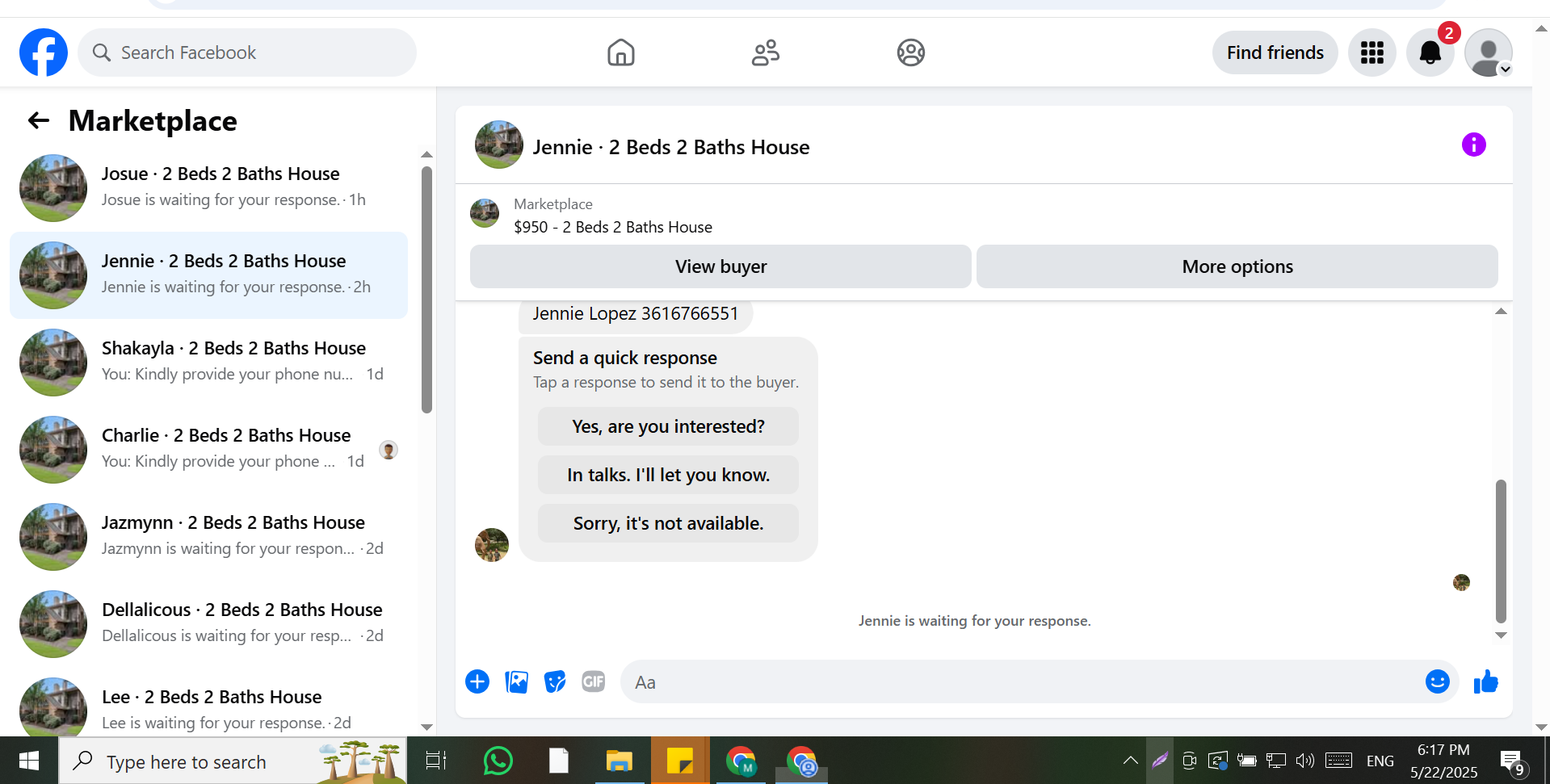Send a thumbs-up like
1550x784 pixels.
point(1485,682)
